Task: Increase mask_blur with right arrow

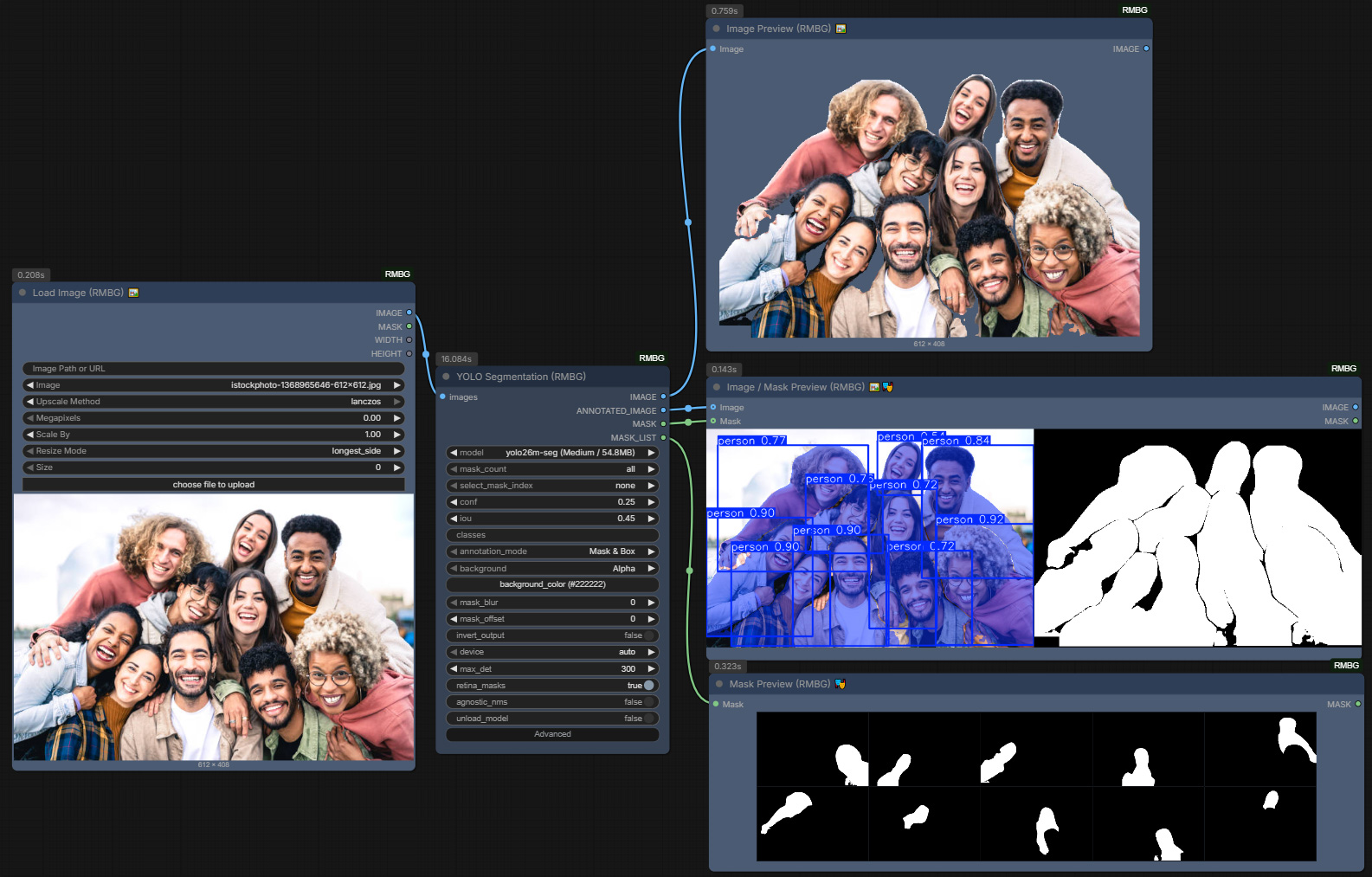Action: [x=651, y=603]
